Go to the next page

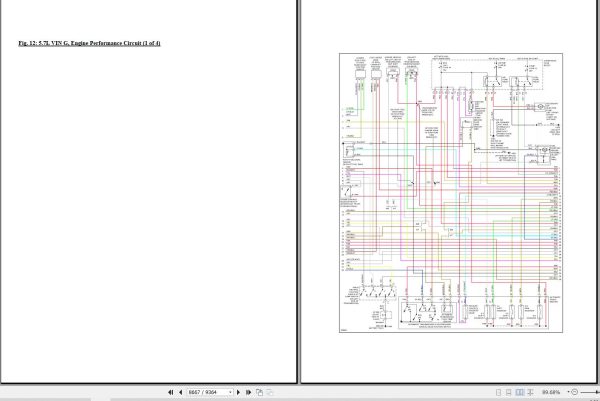click(x=238, y=392)
